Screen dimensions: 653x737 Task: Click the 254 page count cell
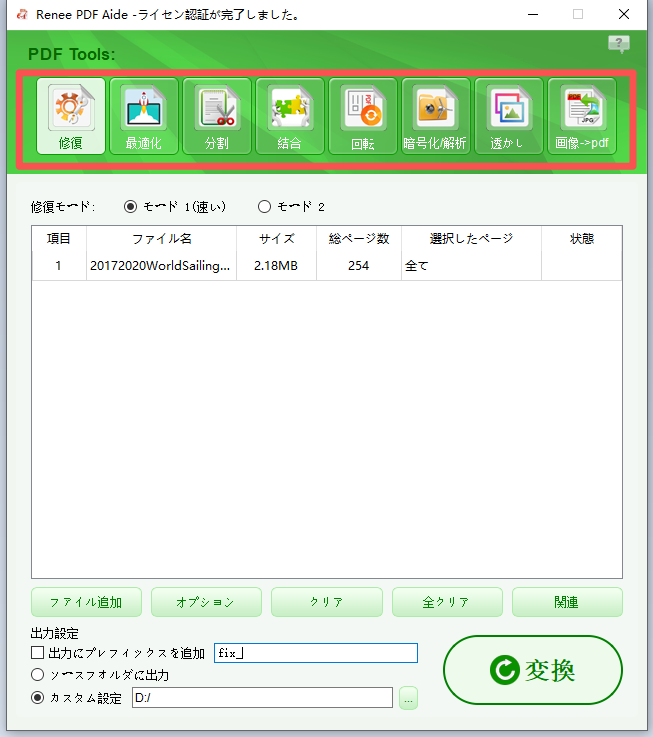[x=358, y=266]
